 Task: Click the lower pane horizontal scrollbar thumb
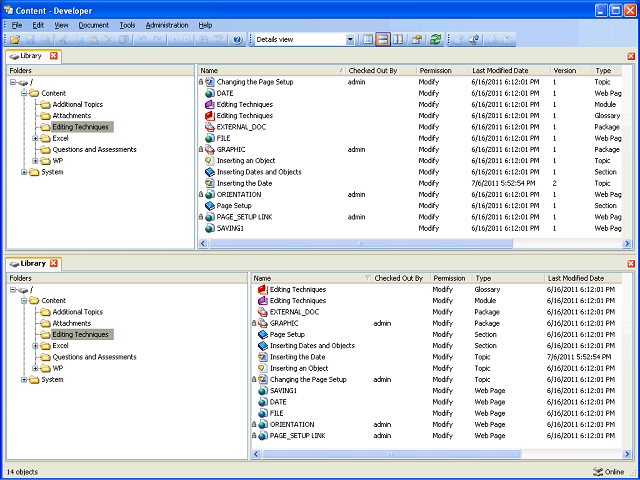[x=391, y=454]
